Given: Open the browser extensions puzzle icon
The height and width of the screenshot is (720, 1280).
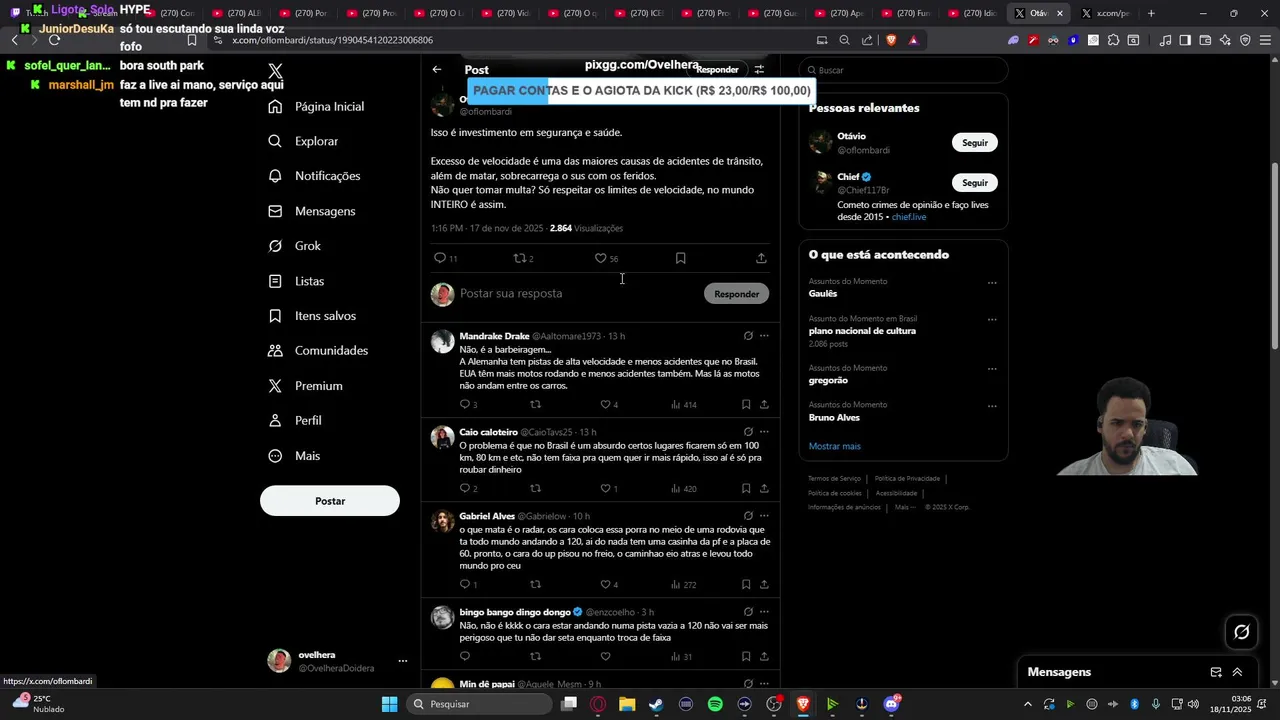Looking at the screenshot, I should (x=1113, y=40).
